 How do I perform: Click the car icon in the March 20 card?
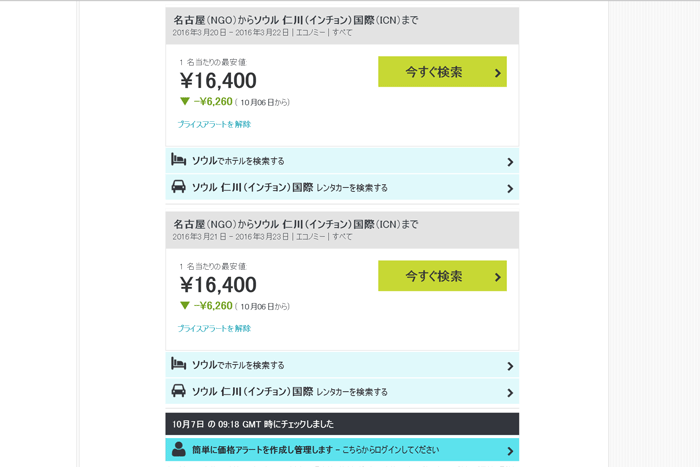coord(179,187)
